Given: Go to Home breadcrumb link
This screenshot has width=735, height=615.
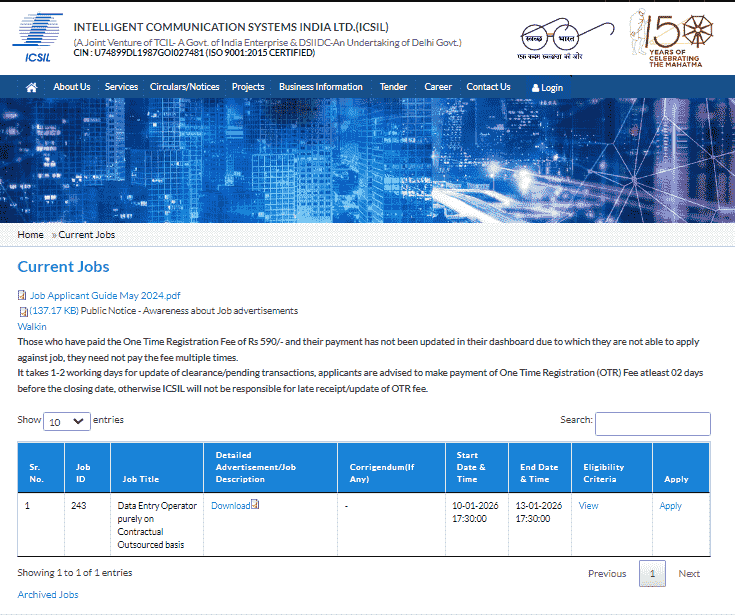Looking at the screenshot, I should [30, 235].
